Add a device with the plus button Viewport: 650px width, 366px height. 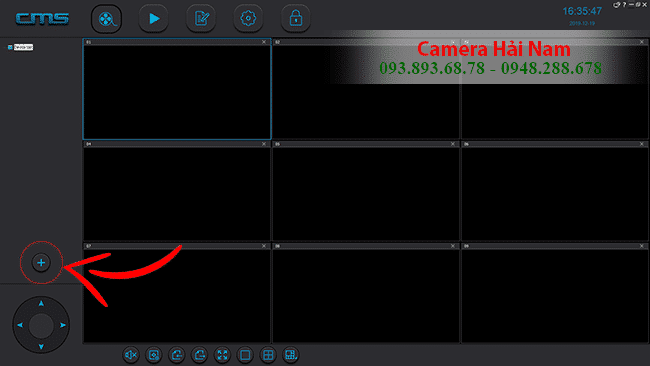click(41, 262)
